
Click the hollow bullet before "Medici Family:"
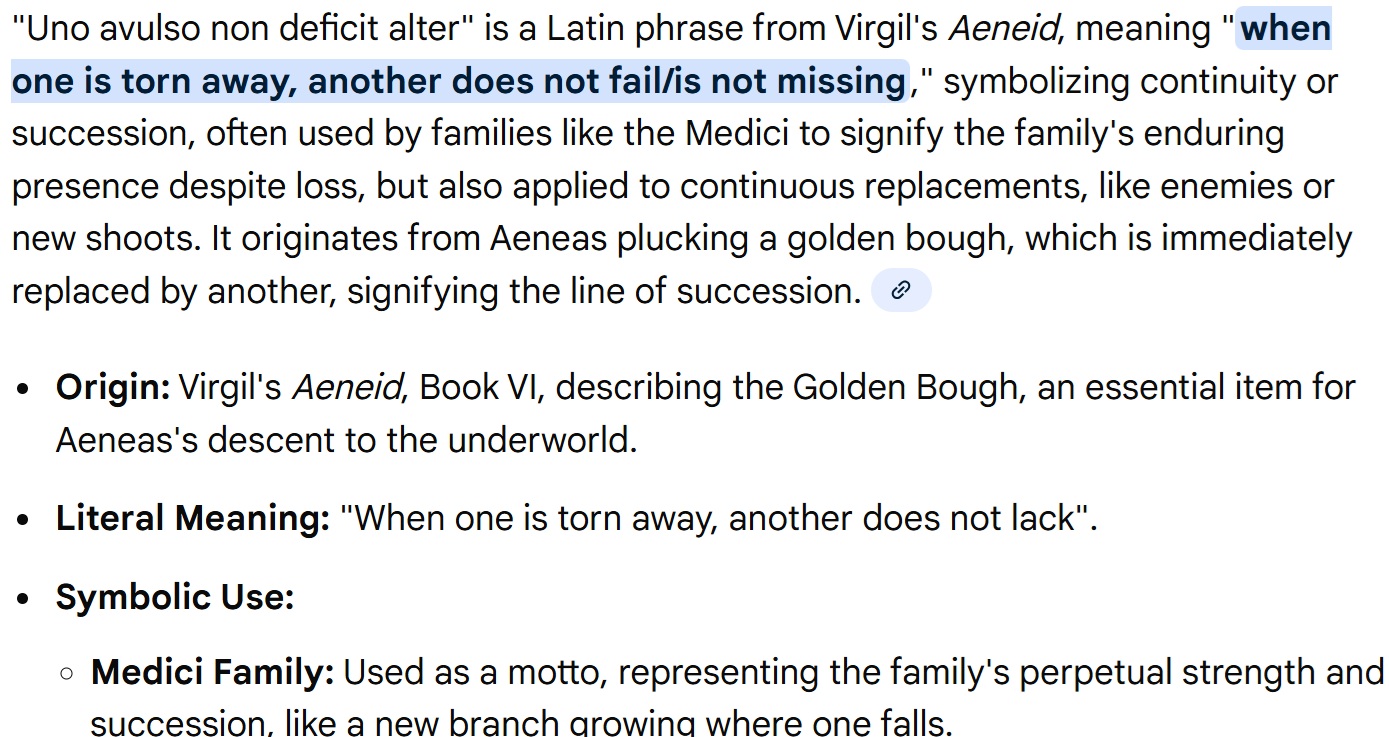pos(66,673)
